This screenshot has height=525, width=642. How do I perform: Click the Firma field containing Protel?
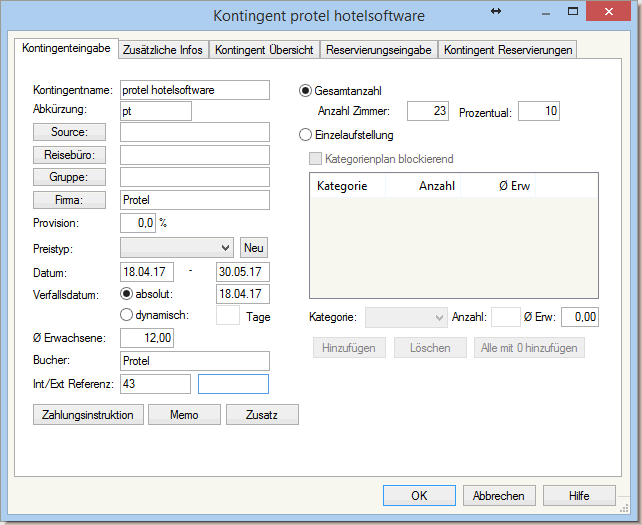pos(195,200)
